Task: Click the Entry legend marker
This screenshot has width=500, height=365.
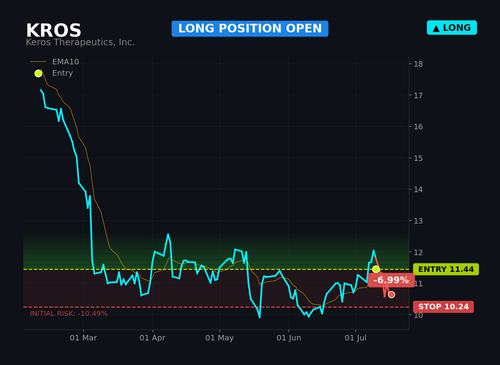Action: point(38,73)
